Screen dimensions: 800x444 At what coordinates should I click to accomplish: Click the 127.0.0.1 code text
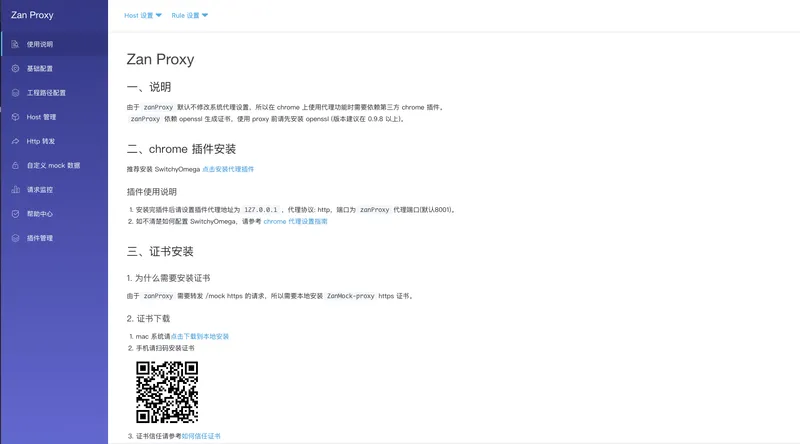pos(261,210)
